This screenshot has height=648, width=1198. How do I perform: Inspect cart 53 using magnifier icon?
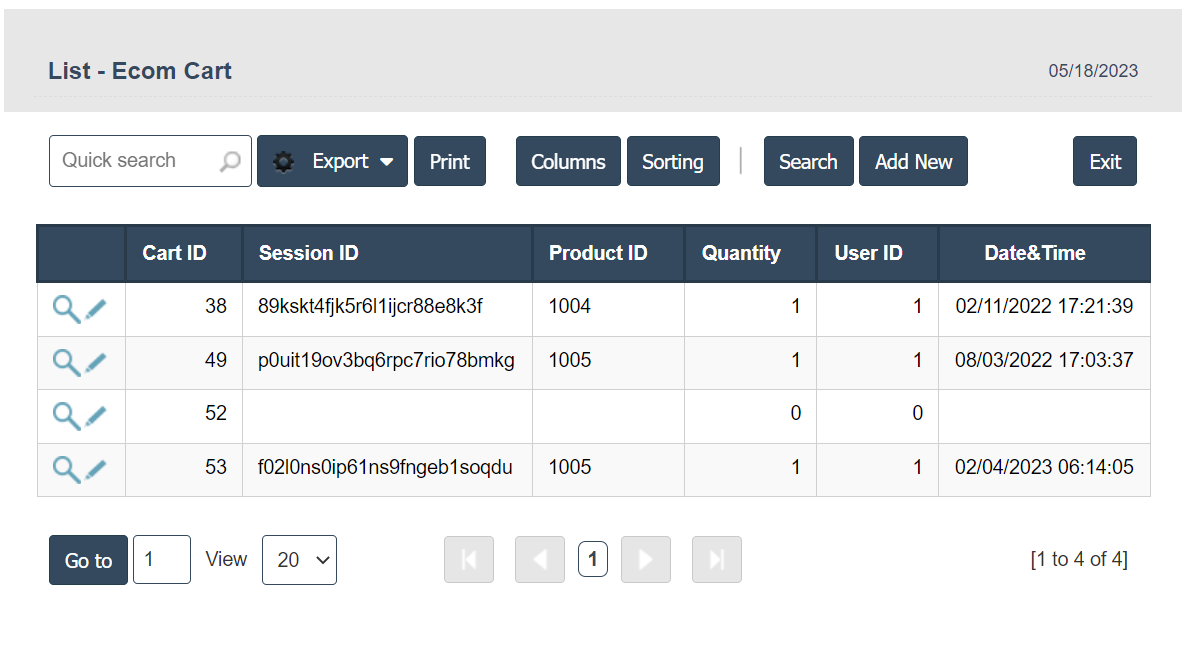[66, 468]
